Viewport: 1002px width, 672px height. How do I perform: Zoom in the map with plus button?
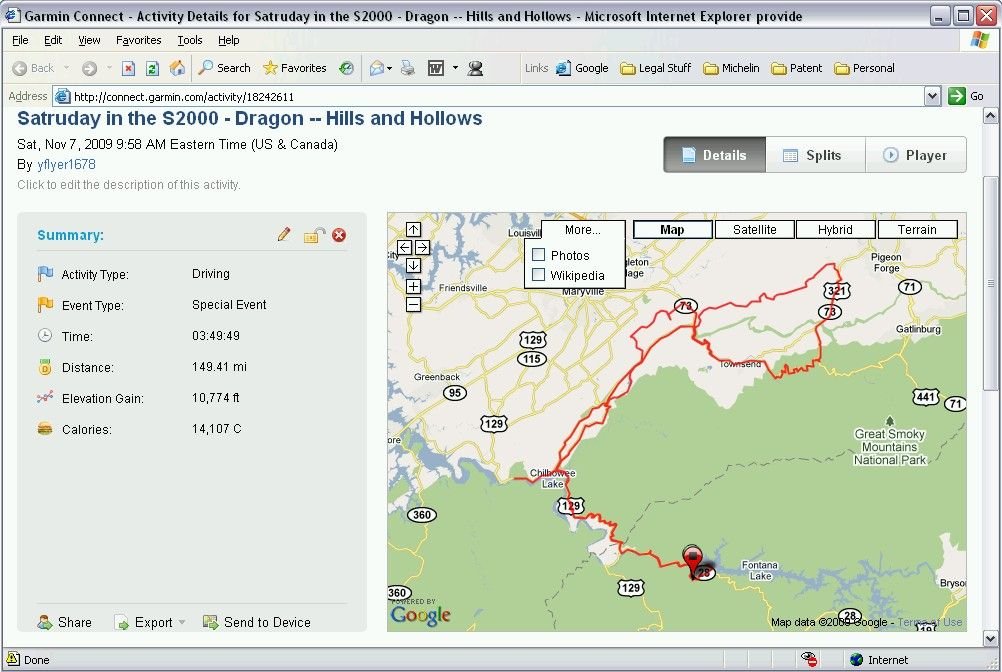pyautogui.click(x=413, y=286)
